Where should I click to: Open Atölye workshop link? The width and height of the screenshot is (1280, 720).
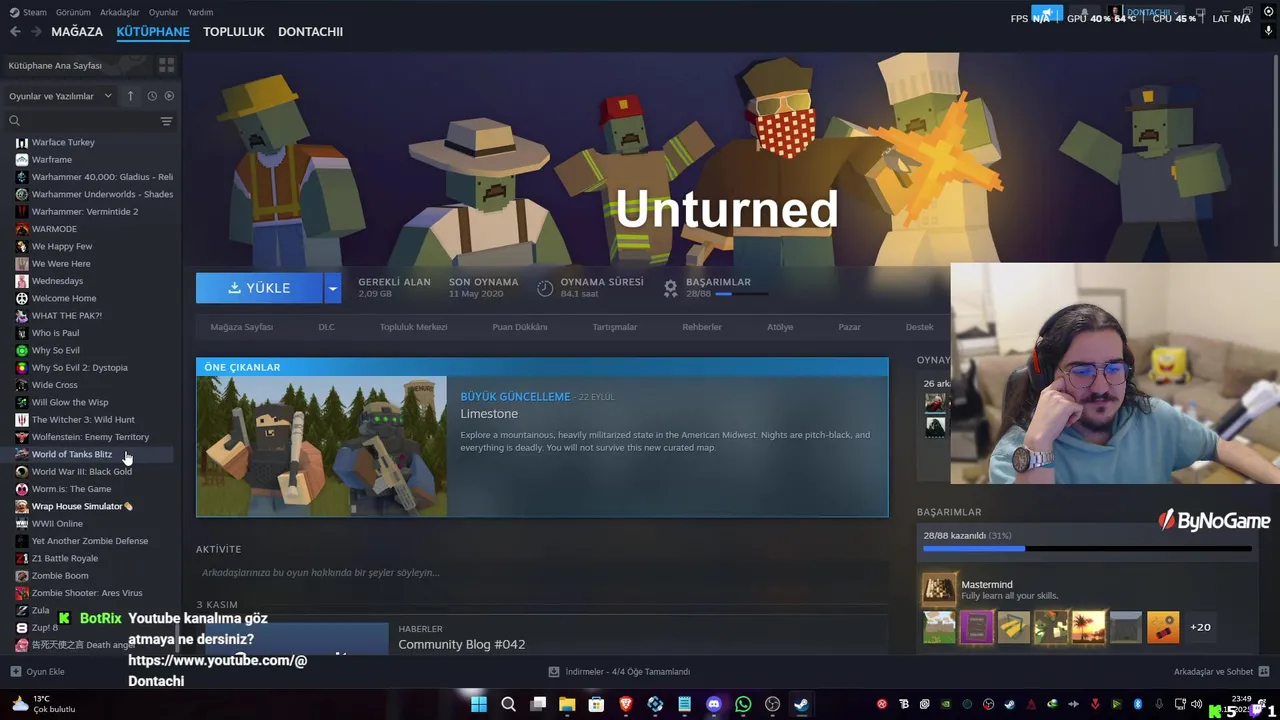pos(780,327)
